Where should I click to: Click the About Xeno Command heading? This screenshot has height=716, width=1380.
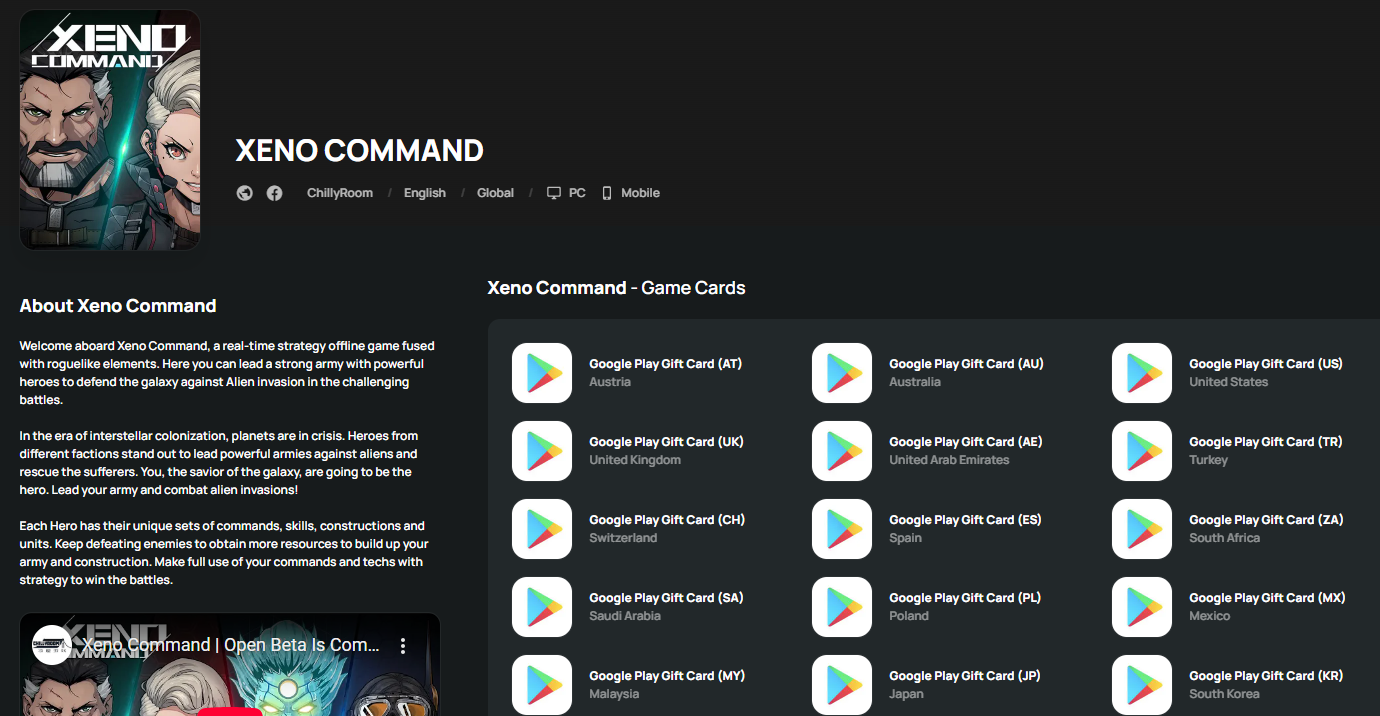pos(118,306)
